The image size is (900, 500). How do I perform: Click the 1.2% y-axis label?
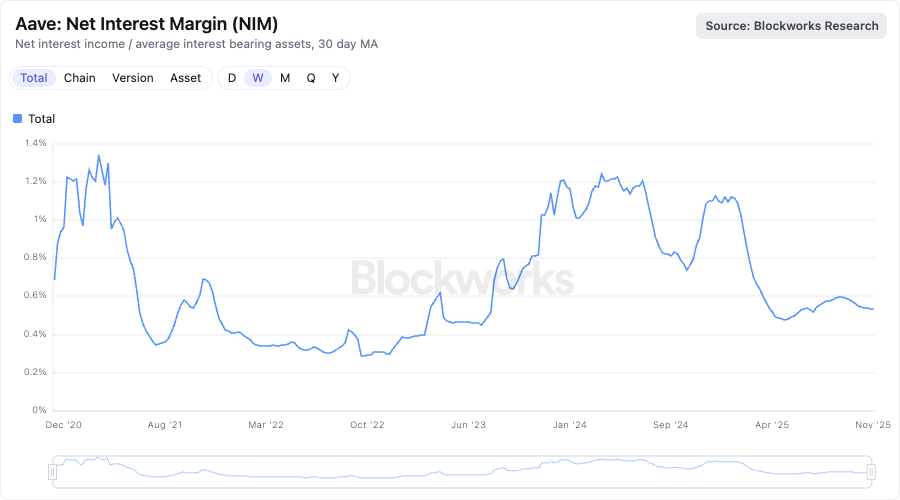tap(36, 181)
